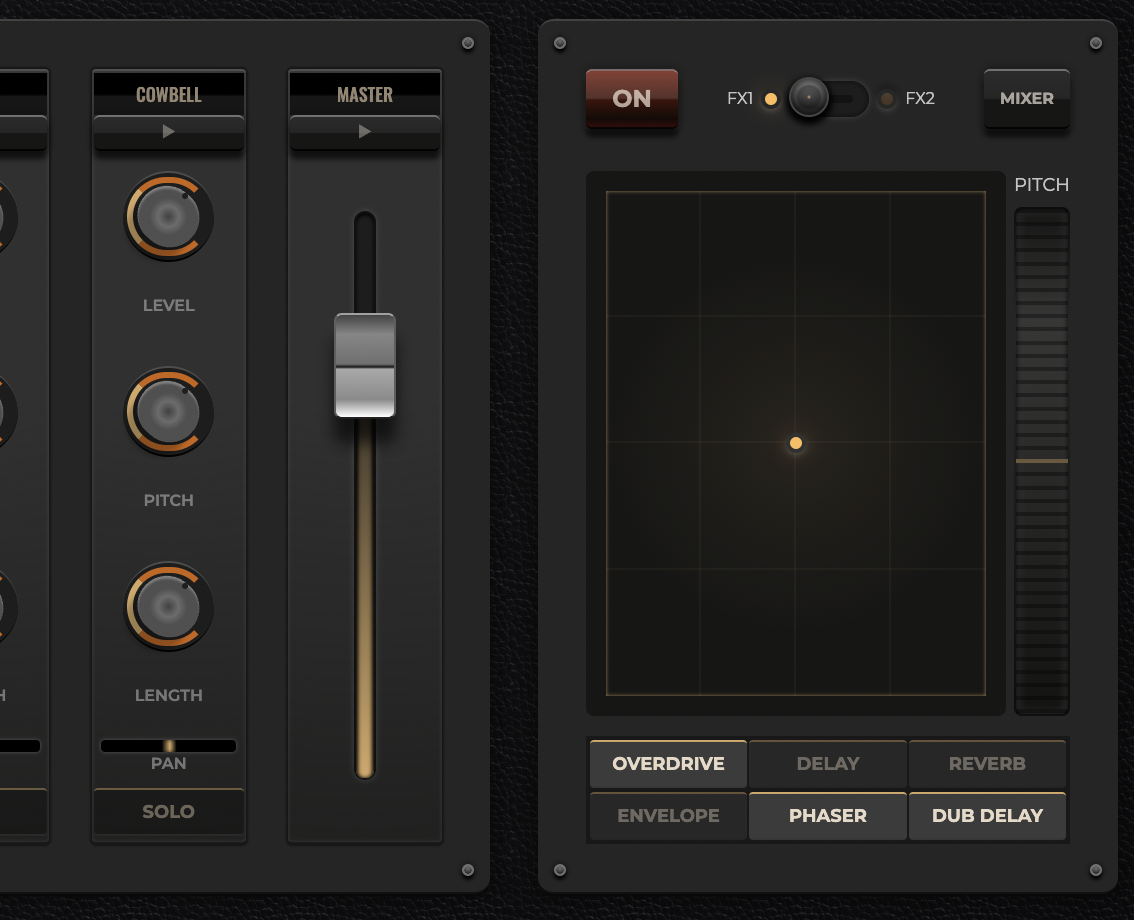The height and width of the screenshot is (920, 1134).
Task: Toggle SOLO on the Cowbell channel
Action: click(x=168, y=811)
